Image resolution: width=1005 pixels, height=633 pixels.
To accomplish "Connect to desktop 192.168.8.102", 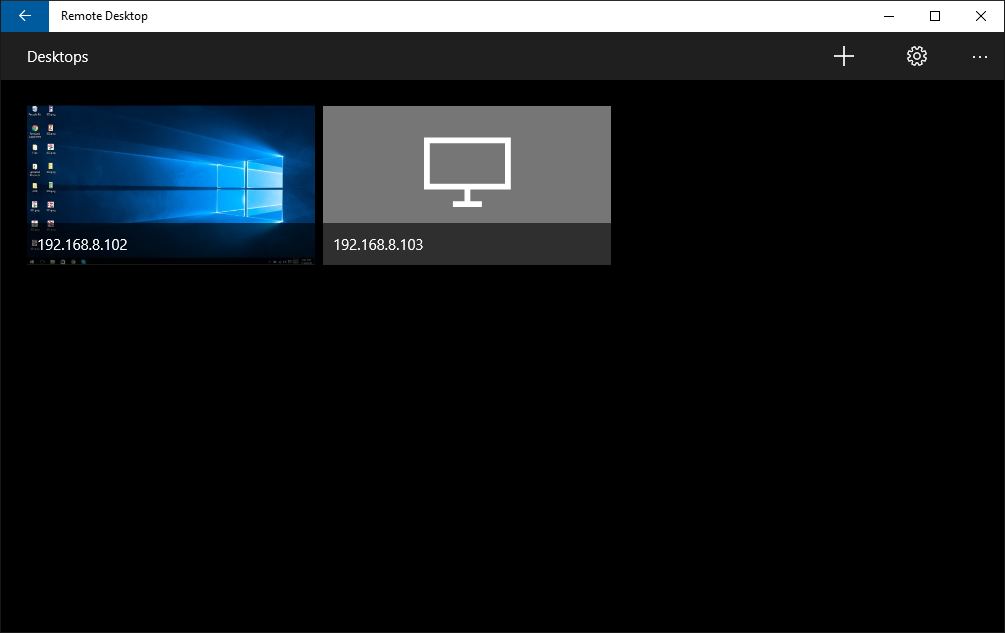I will (170, 170).
